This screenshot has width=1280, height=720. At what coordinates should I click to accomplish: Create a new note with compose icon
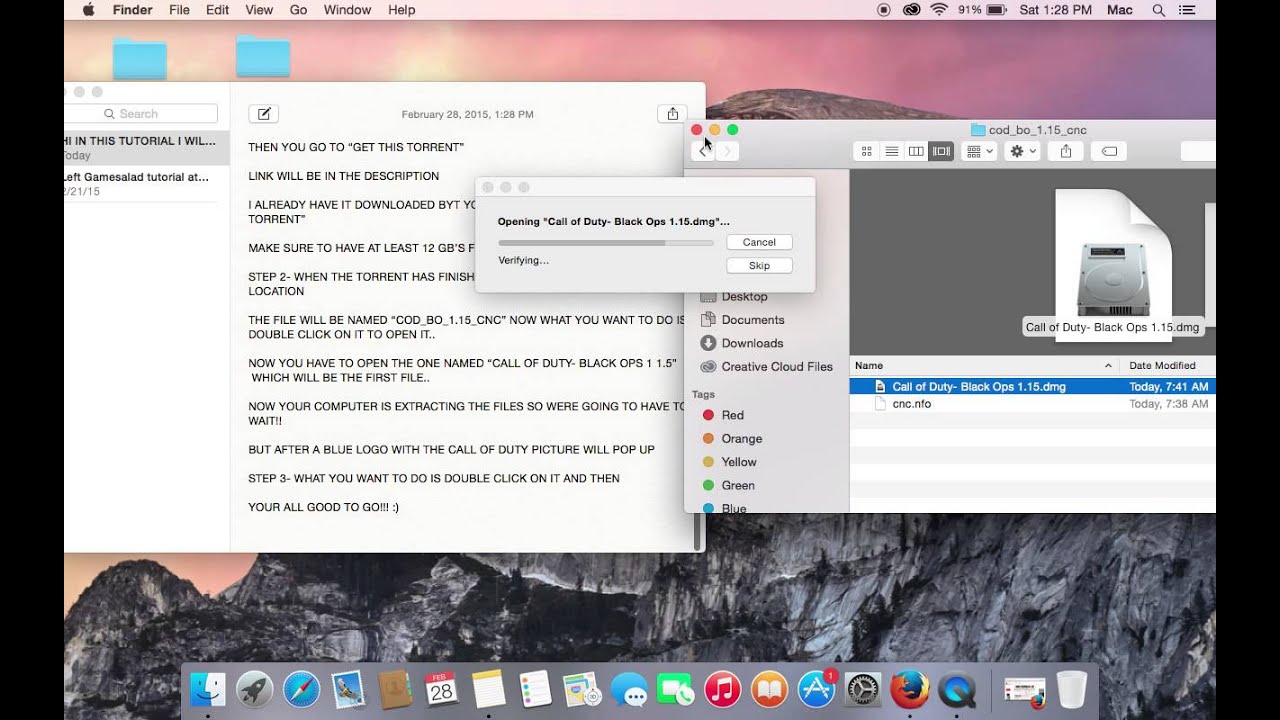(263, 114)
